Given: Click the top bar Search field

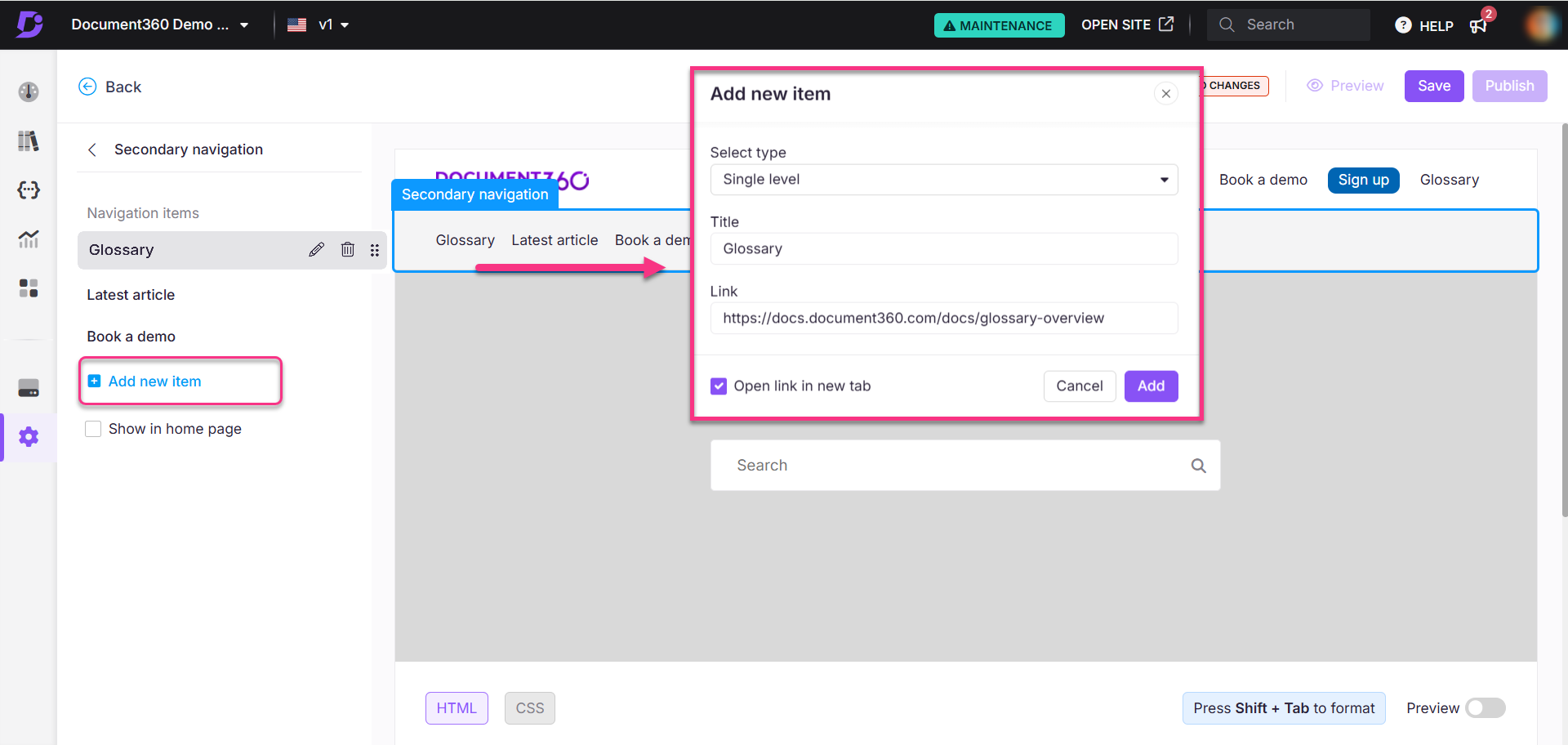Looking at the screenshot, I should pos(1289,25).
